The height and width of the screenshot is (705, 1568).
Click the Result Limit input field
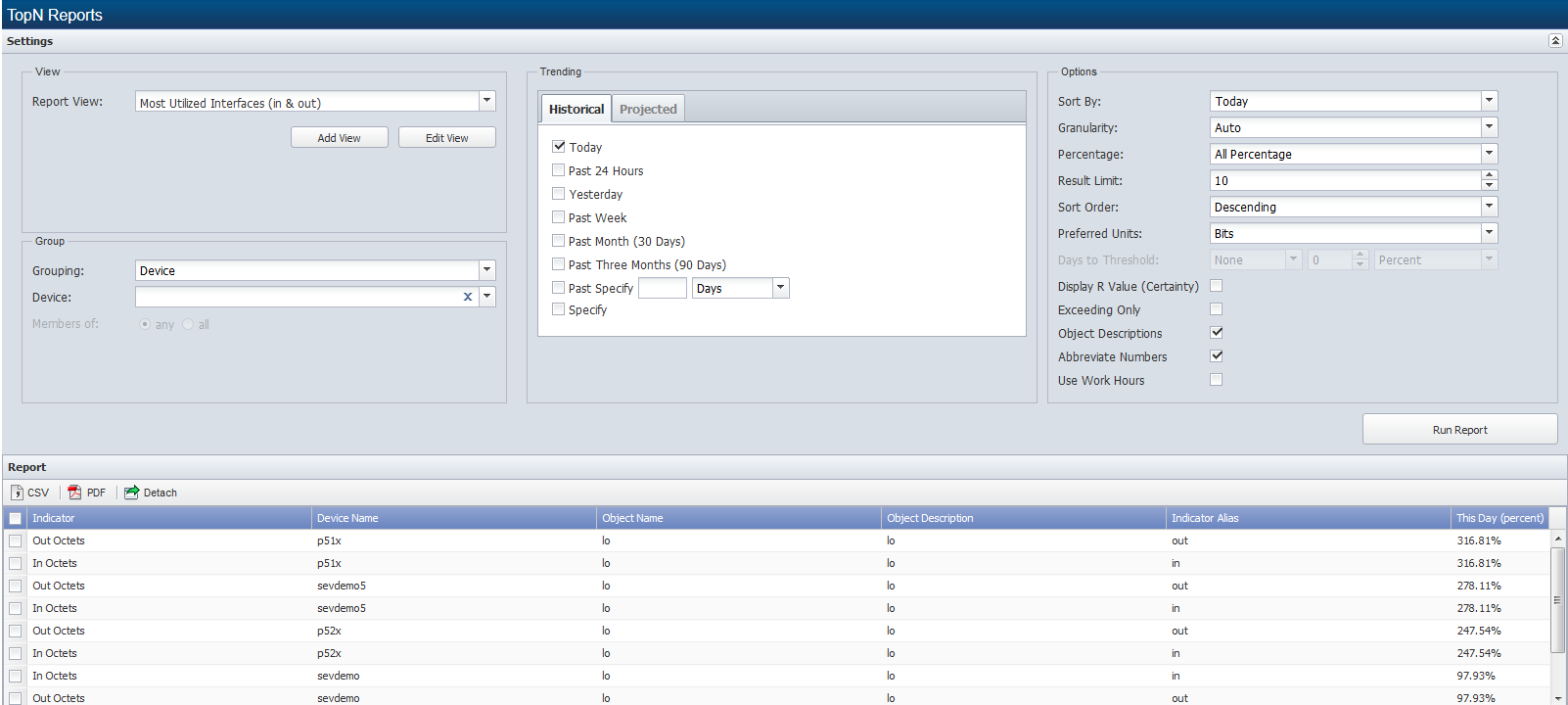point(1345,180)
